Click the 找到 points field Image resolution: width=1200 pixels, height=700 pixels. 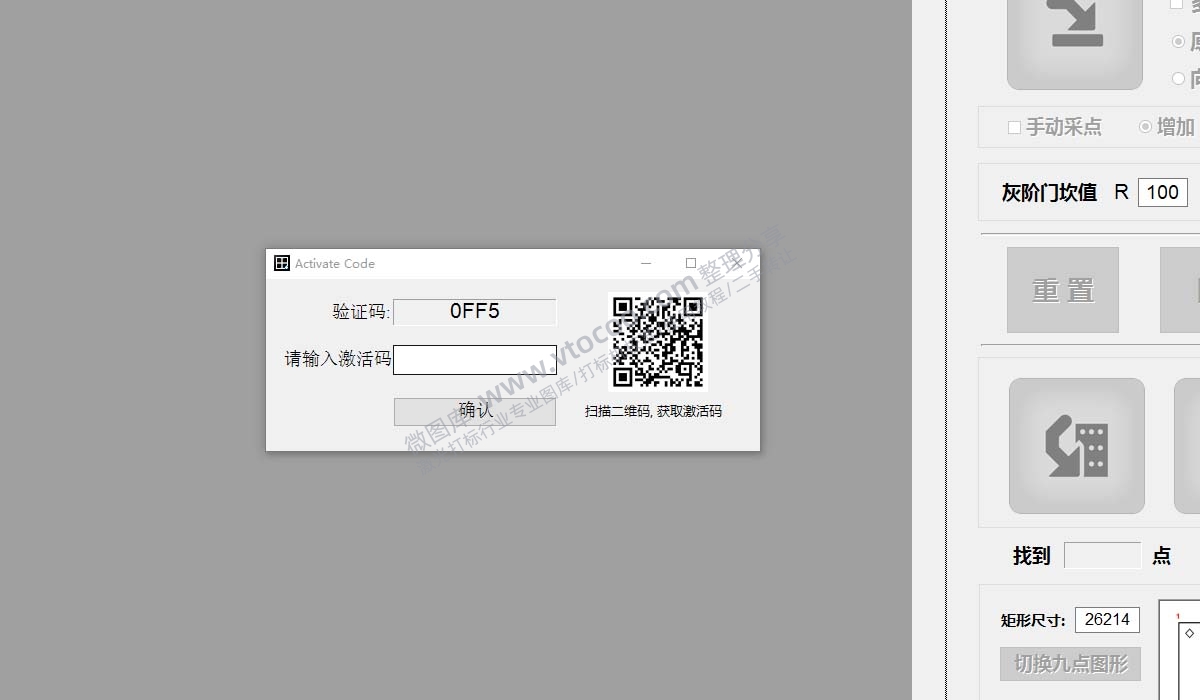point(1101,555)
